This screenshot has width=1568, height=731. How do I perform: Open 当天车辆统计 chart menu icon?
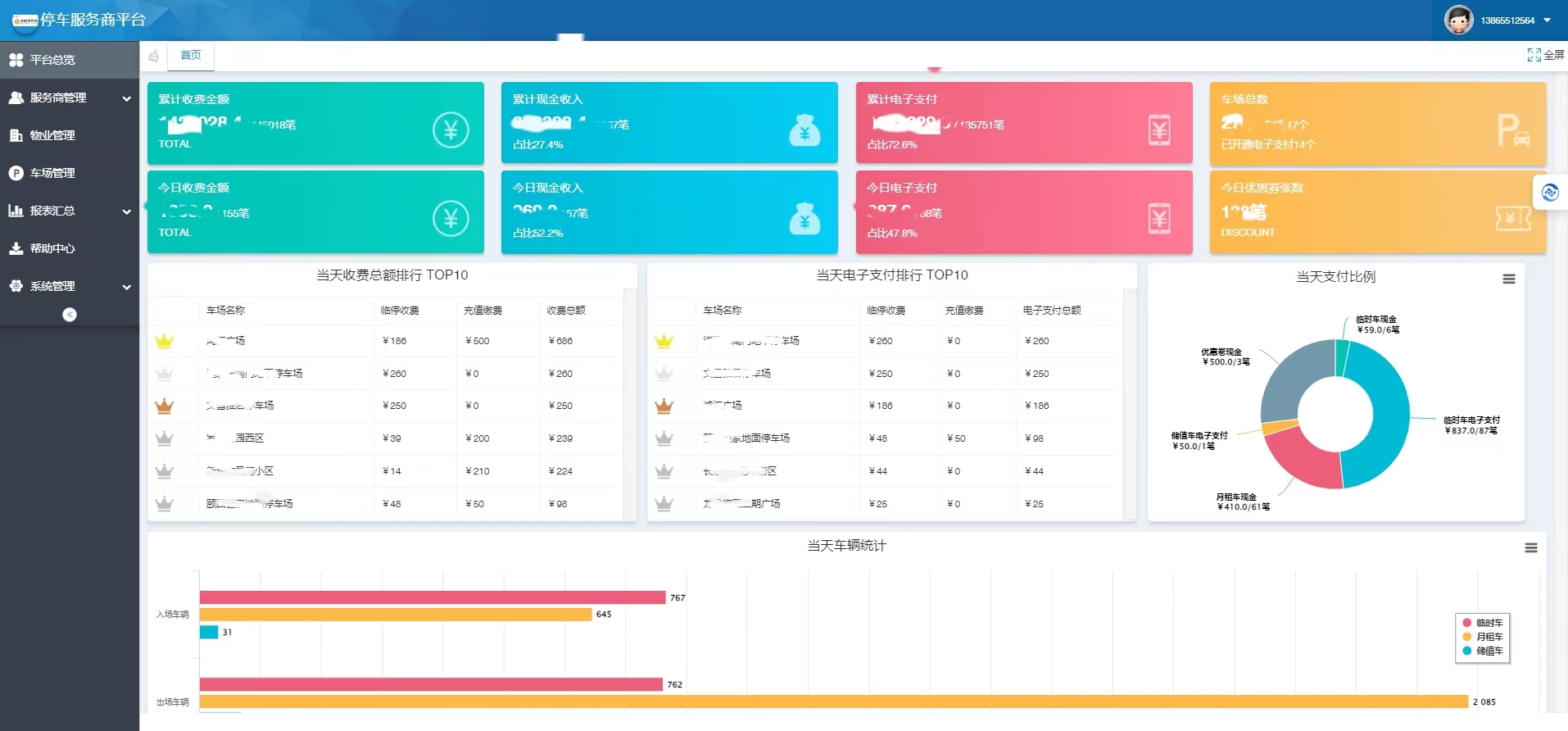(x=1530, y=547)
